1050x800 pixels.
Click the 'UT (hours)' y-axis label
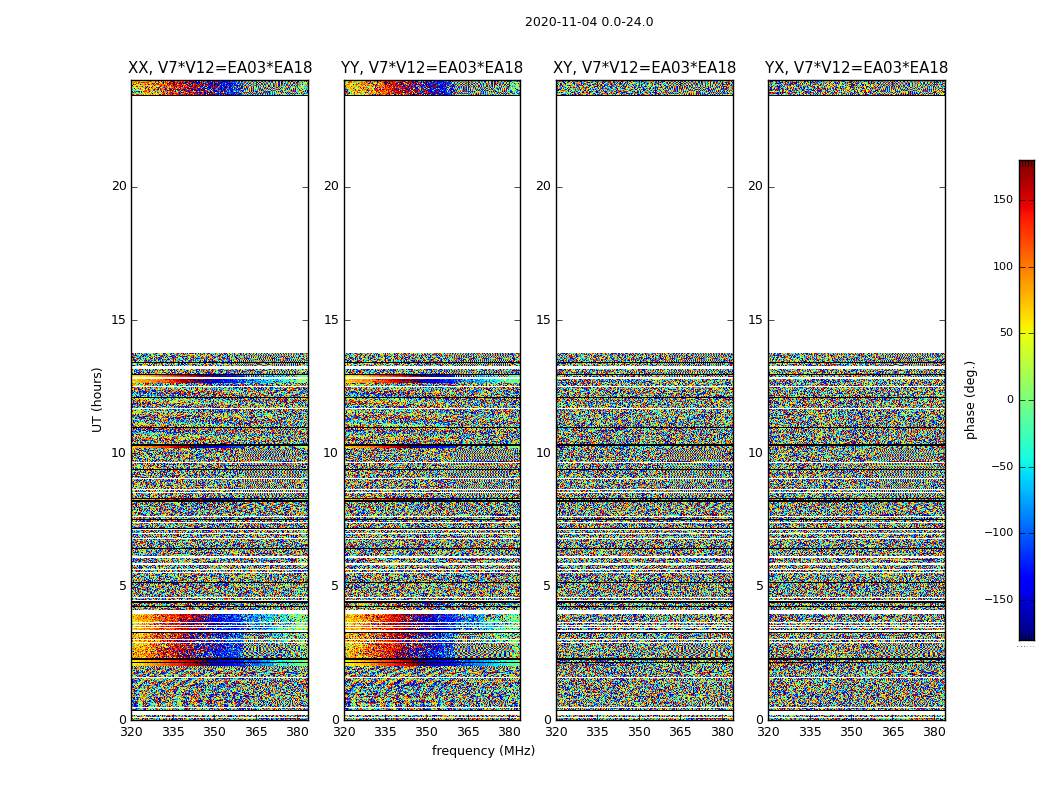[x=97, y=400]
